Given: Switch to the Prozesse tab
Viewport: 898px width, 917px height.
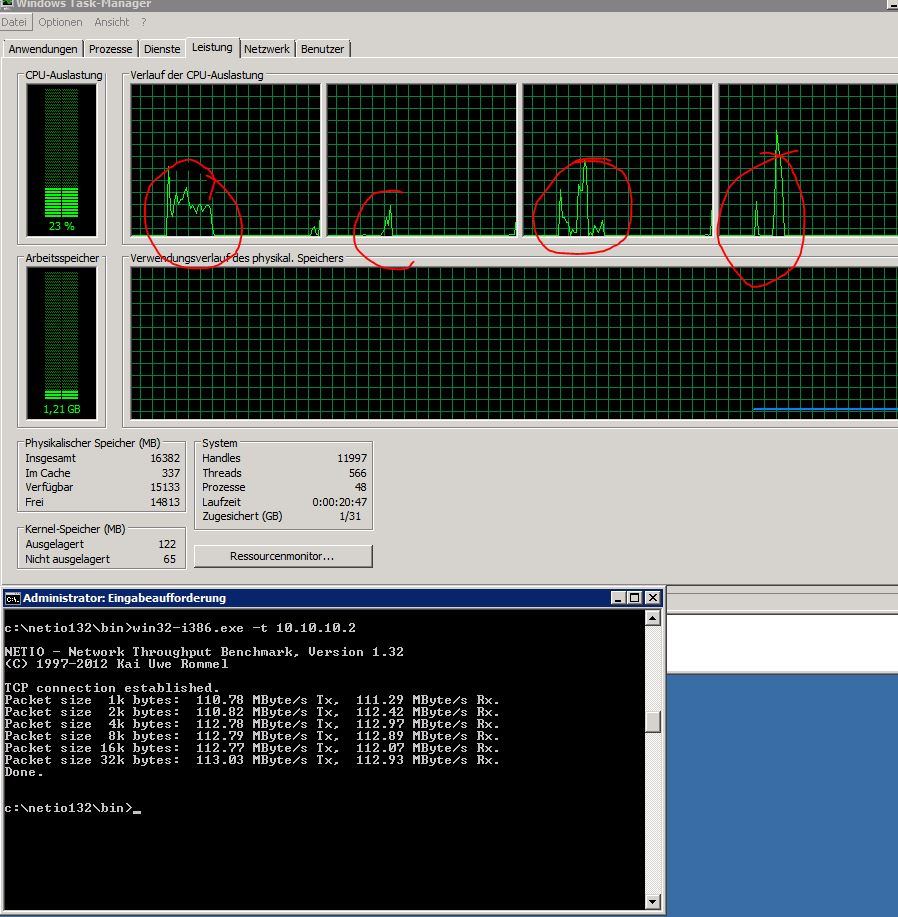Looking at the screenshot, I should (x=110, y=49).
